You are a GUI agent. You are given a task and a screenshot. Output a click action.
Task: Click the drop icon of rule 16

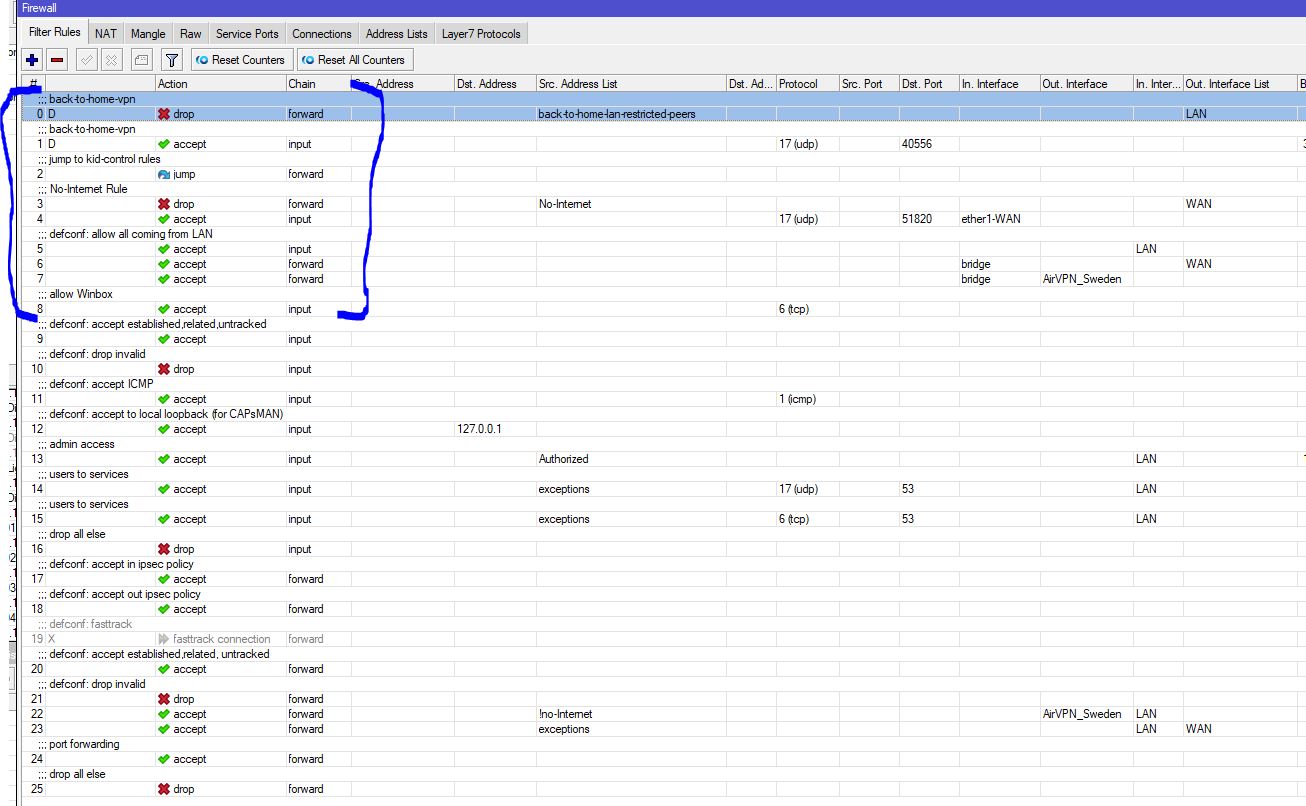click(x=164, y=549)
